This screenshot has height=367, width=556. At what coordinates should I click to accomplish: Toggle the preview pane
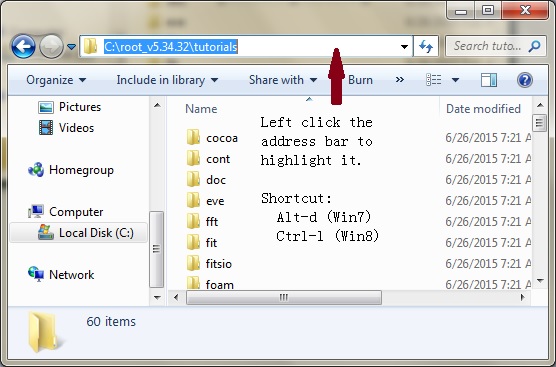pos(489,80)
